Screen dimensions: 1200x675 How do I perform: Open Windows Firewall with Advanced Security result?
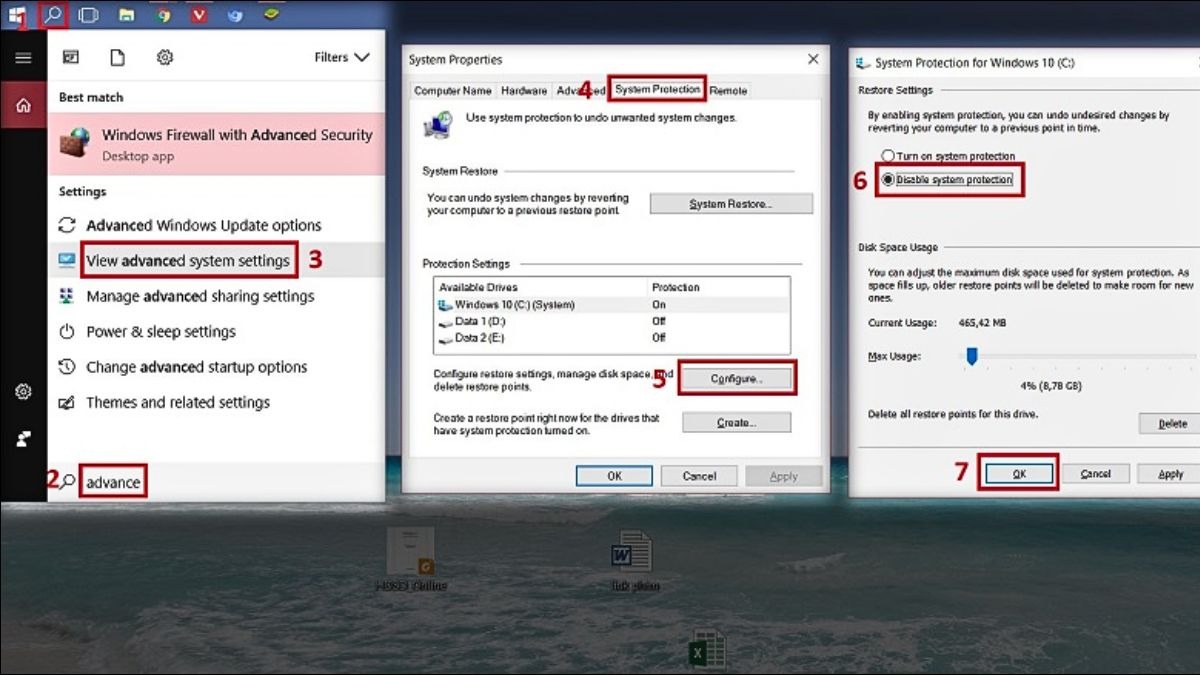[x=216, y=143]
